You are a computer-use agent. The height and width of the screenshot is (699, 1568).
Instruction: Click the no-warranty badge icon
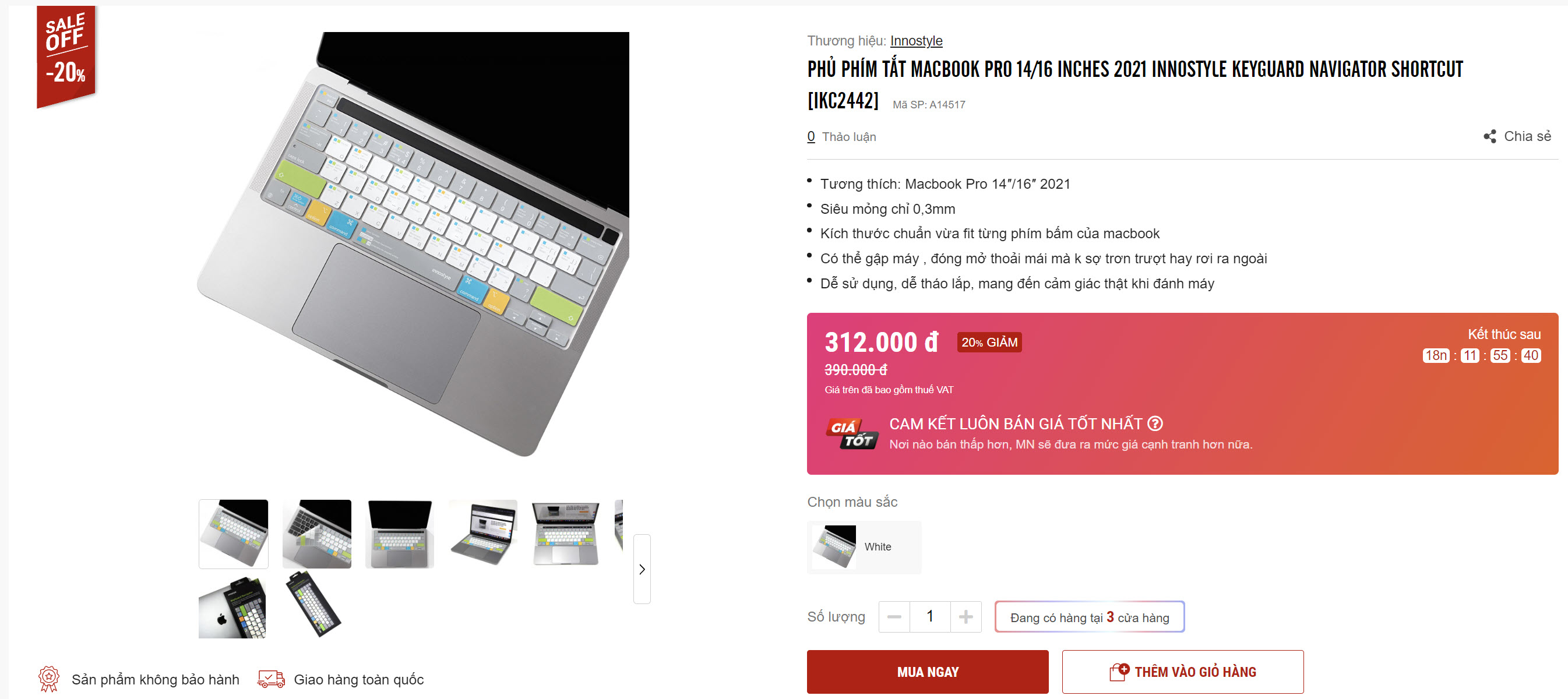point(49,679)
